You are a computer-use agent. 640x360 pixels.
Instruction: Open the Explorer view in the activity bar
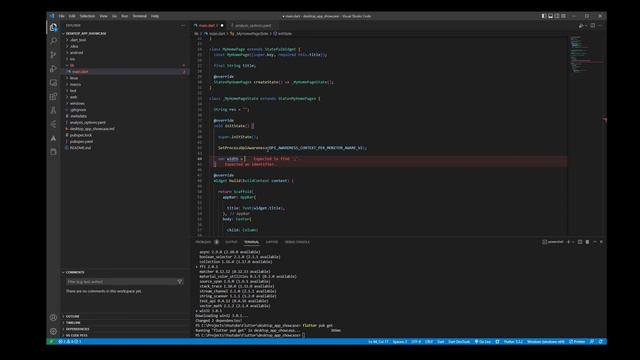(x=53, y=27)
